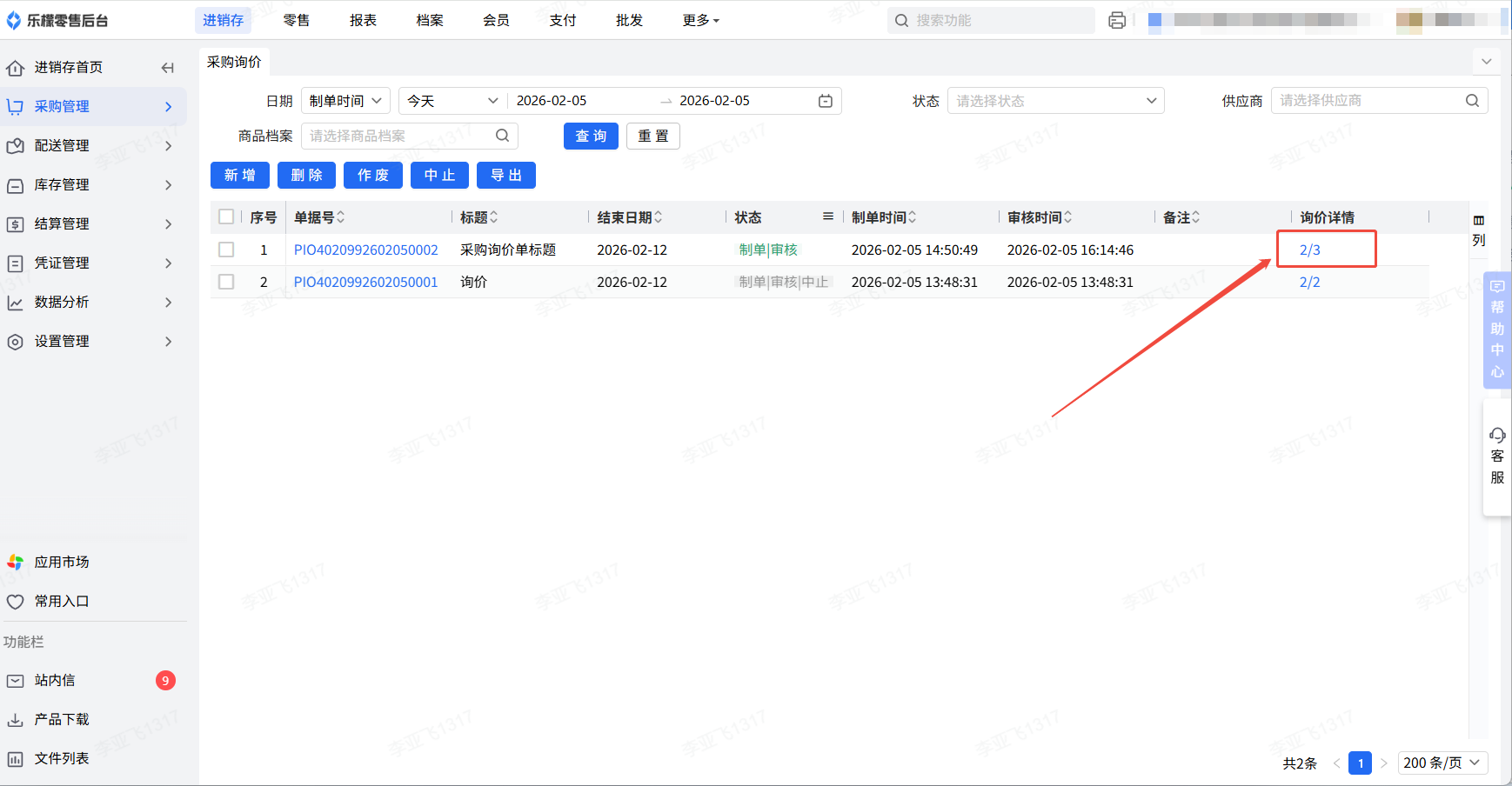Click the 结算管理 settlement icon
This screenshot has width=1512, height=786.
[15, 224]
